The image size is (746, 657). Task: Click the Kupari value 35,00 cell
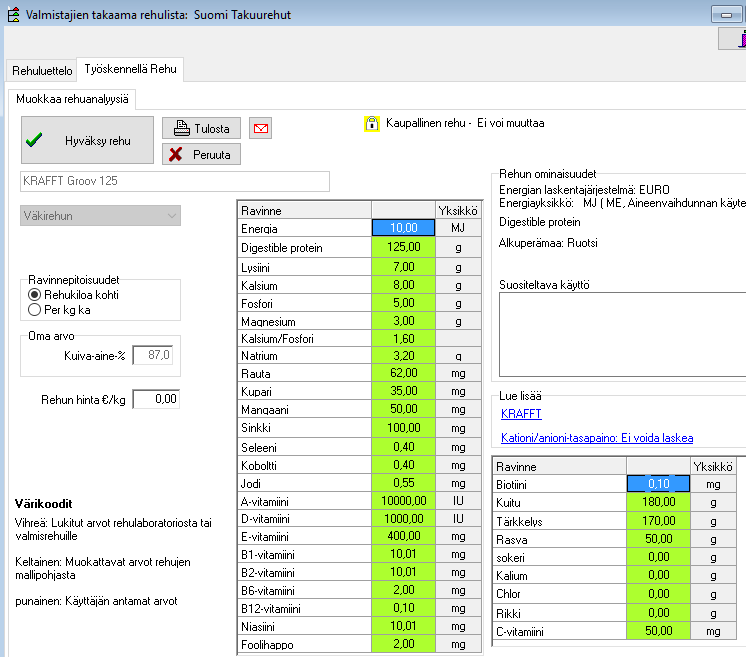pyautogui.click(x=403, y=391)
